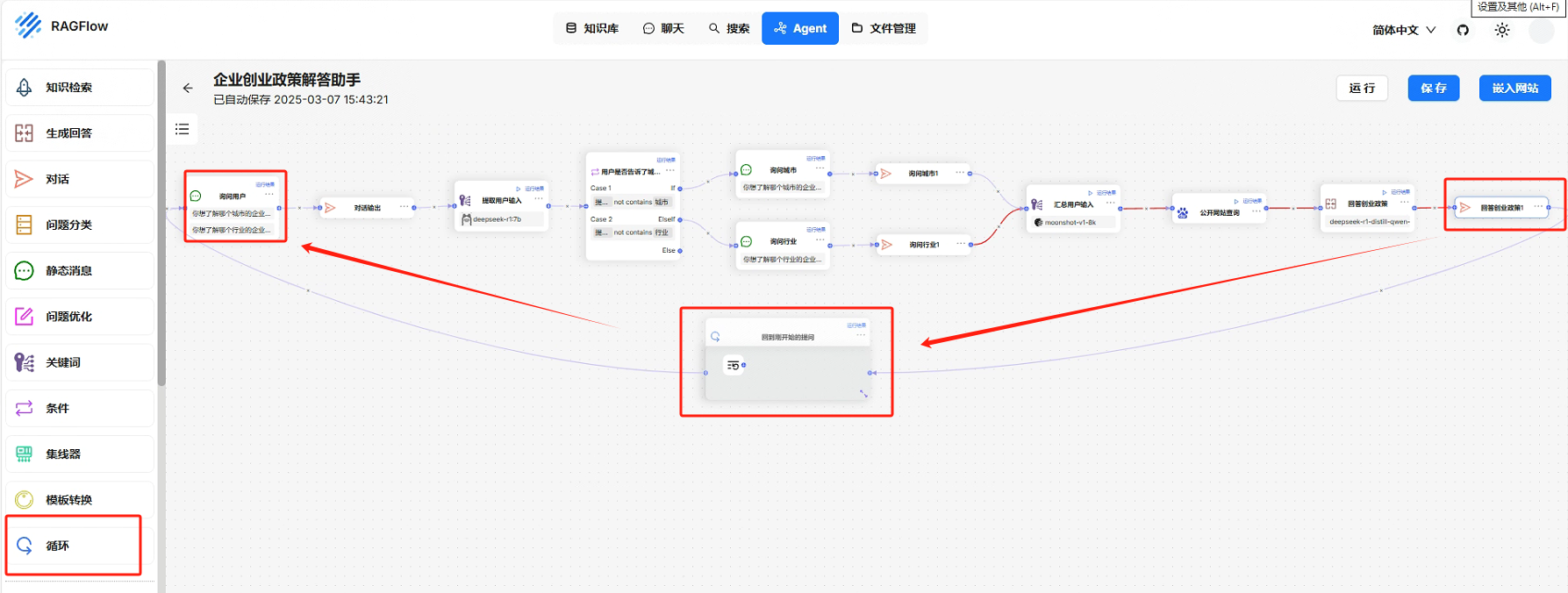The image size is (1568, 593).
Task: Open the three-dot menu on 回答创业政策 node
Action: coord(1404,202)
